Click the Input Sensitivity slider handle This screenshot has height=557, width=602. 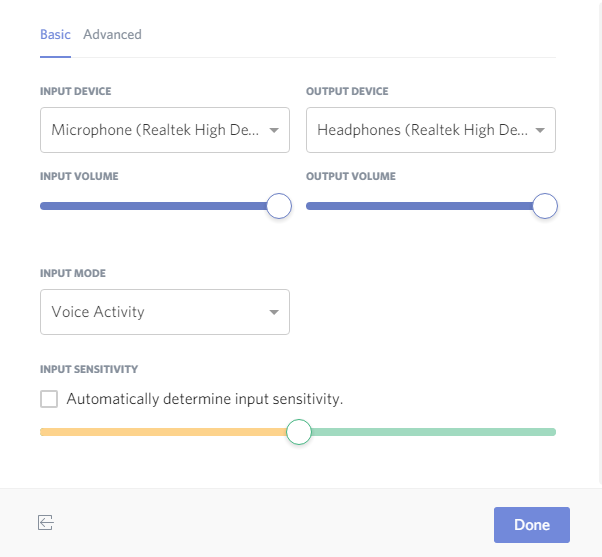click(299, 432)
